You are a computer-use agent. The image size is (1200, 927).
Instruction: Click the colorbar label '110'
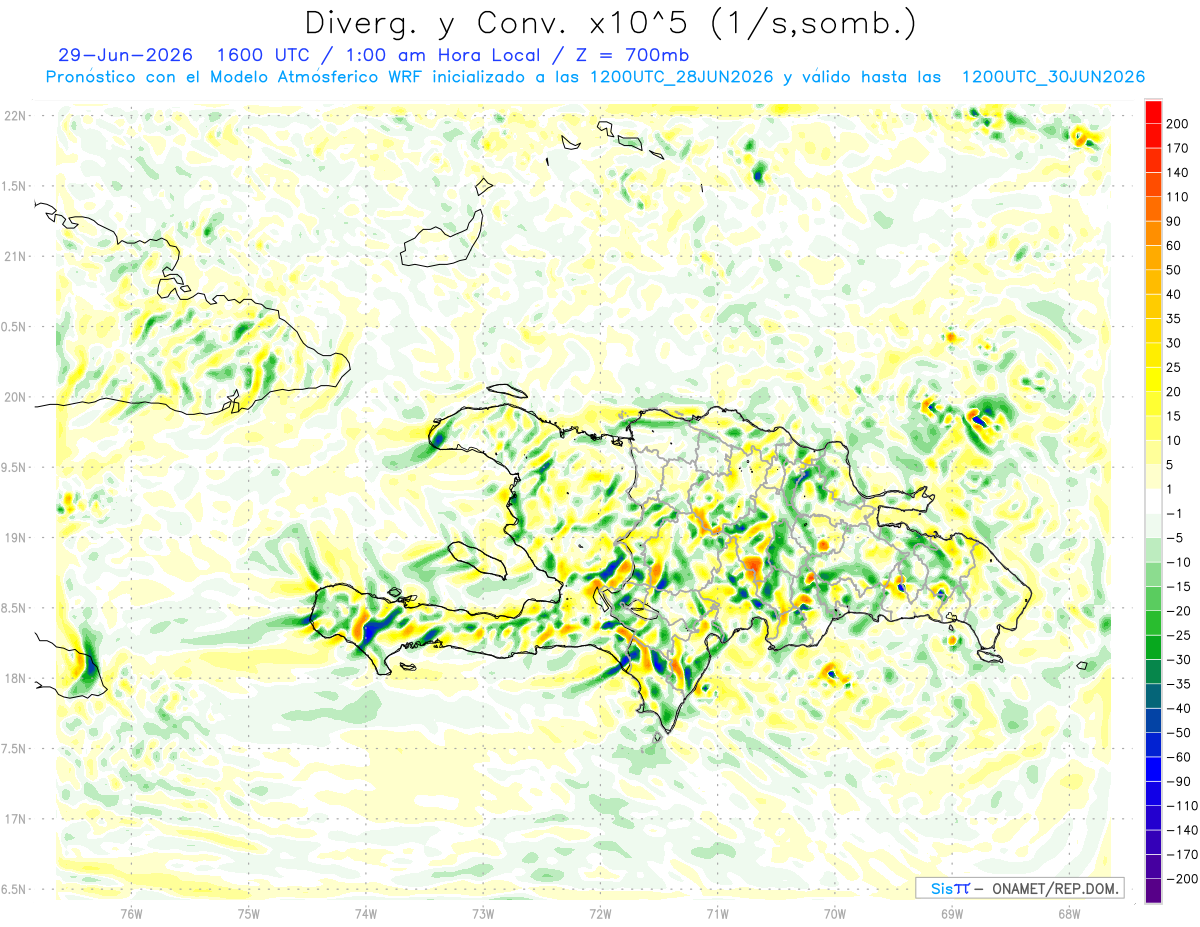tap(1179, 196)
